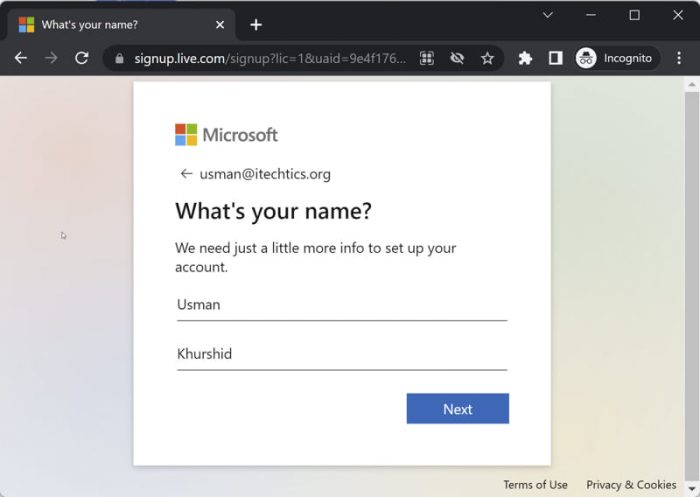The image size is (700, 497).
Task: Bookmark this page with star icon
Action: pos(488,58)
